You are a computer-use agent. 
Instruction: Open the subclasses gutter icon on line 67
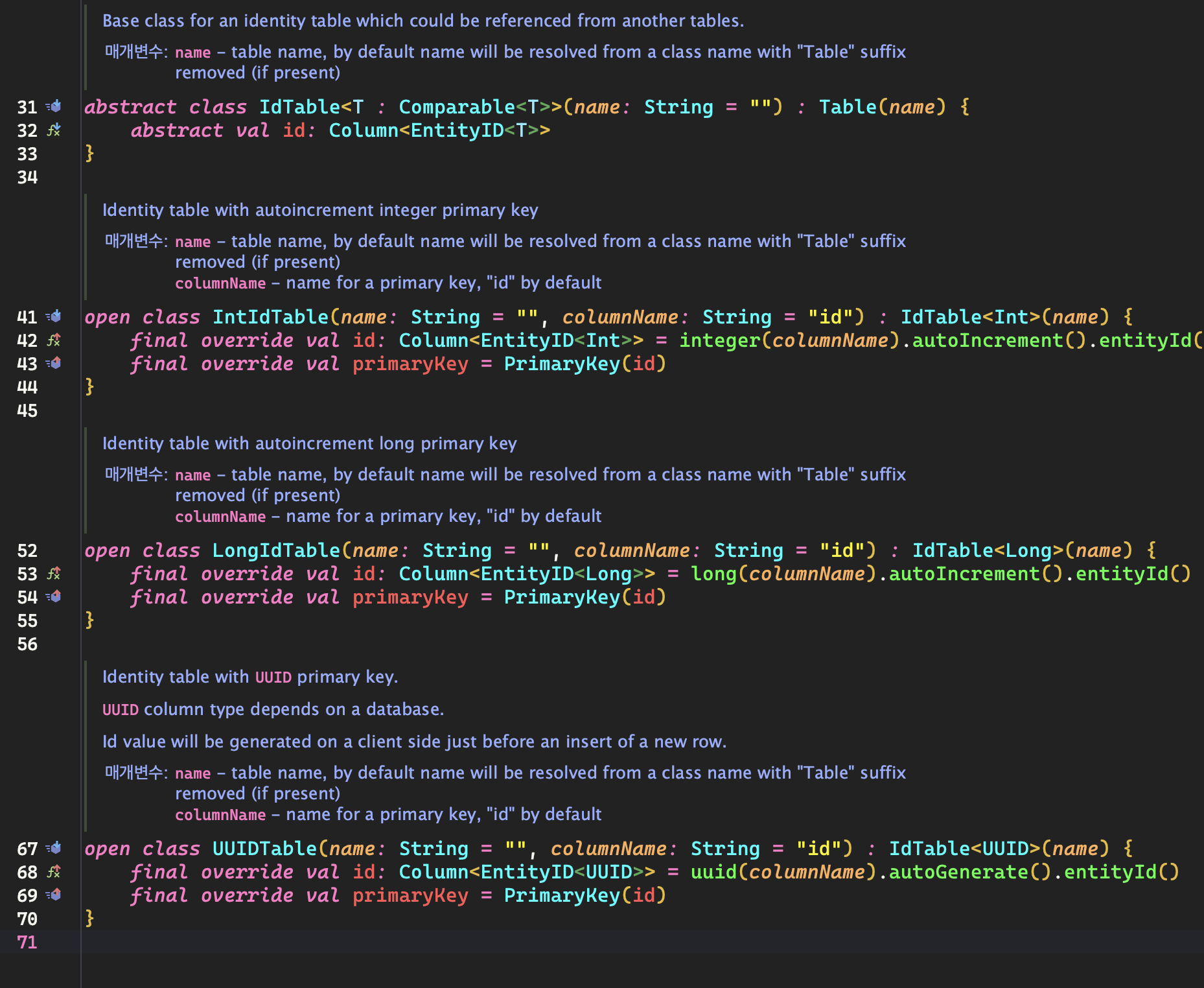54,848
